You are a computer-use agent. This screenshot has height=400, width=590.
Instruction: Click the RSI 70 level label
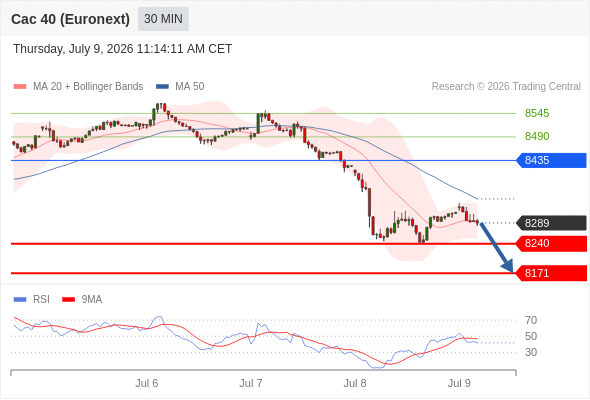[531, 320]
